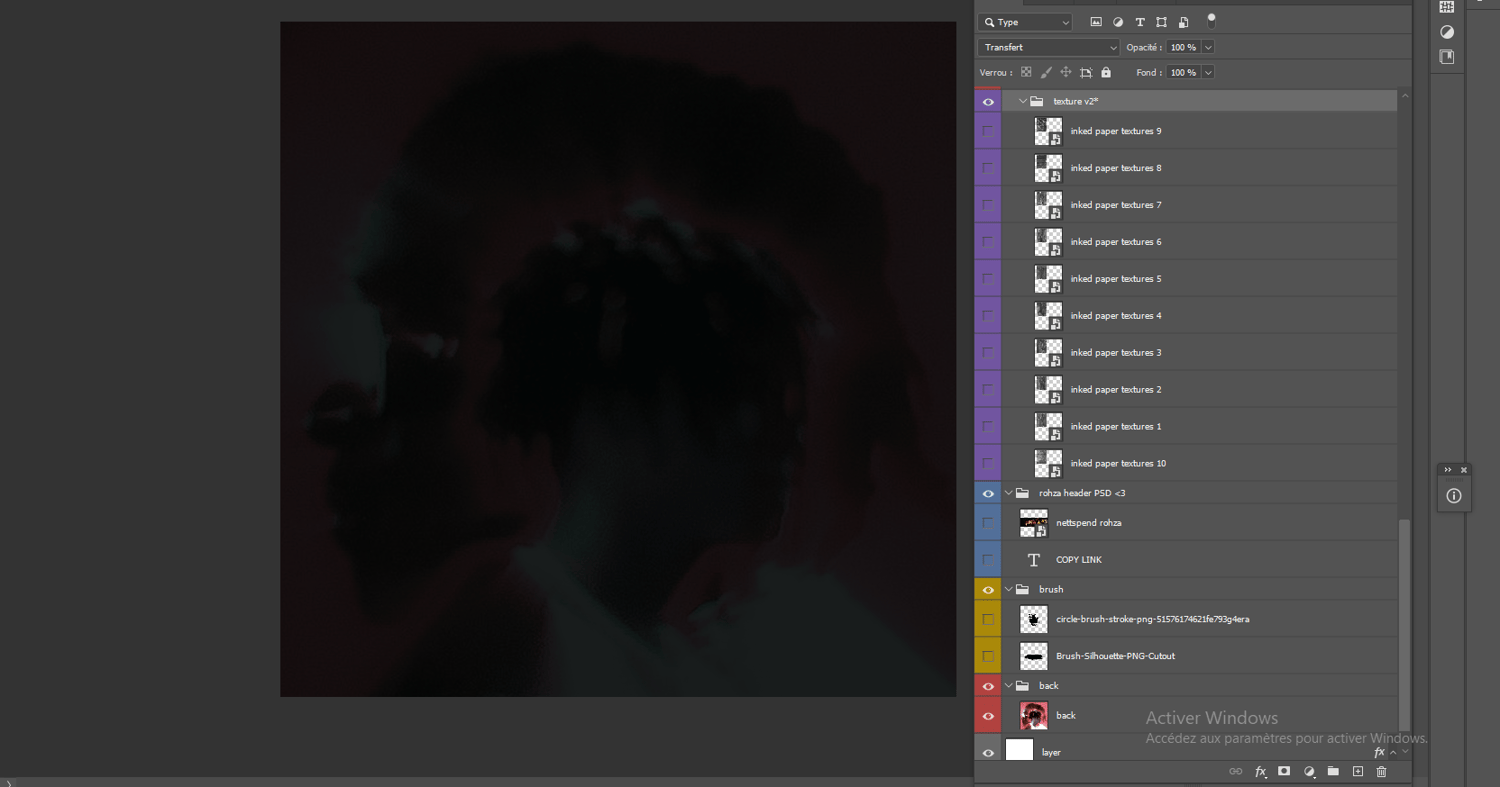Lock transparent pixels in Verrou row
The height and width of the screenshot is (787, 1500).
(1026, 72)
